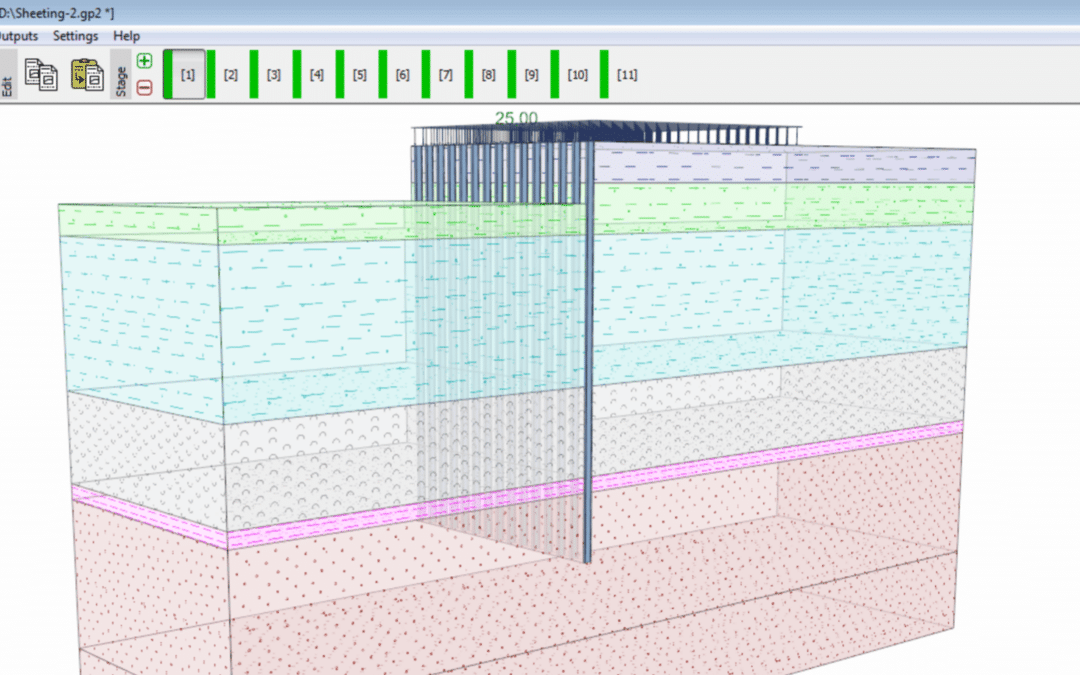Switch to stage [2]
This screenshot has width=1080, height=675.
pos(230,75)
